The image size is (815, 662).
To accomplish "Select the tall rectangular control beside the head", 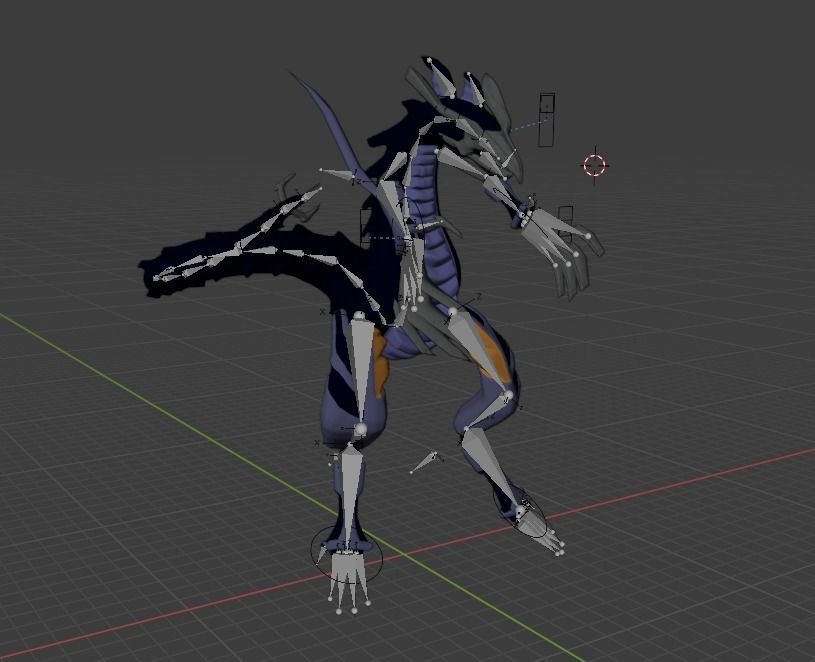I will [x=546, y=120].
